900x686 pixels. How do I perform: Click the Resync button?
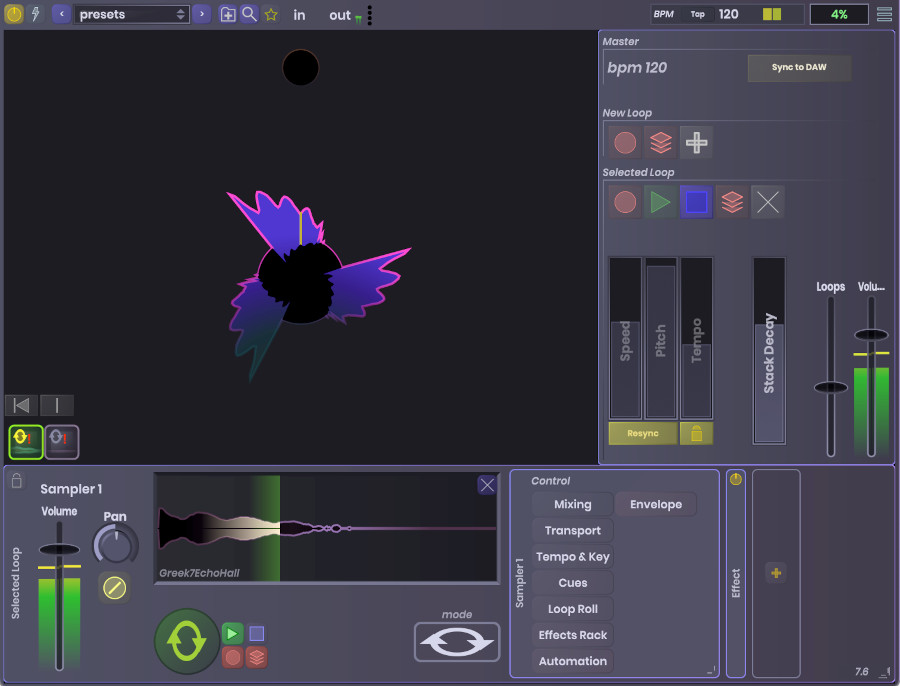[x=642, y=433]
